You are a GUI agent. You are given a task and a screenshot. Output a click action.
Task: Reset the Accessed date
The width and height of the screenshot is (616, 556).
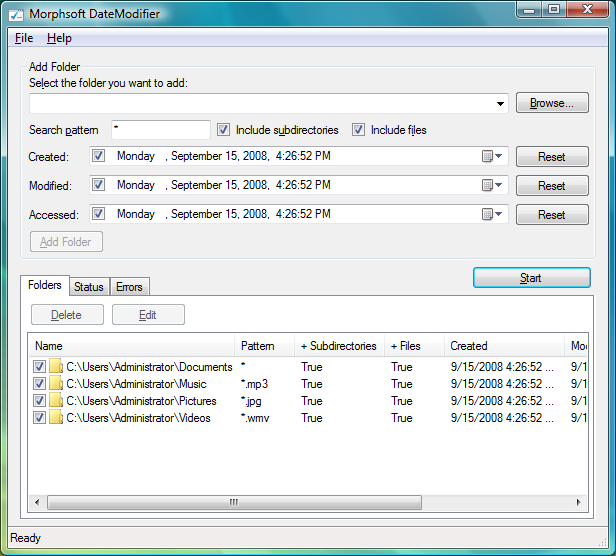coord(552,215)
